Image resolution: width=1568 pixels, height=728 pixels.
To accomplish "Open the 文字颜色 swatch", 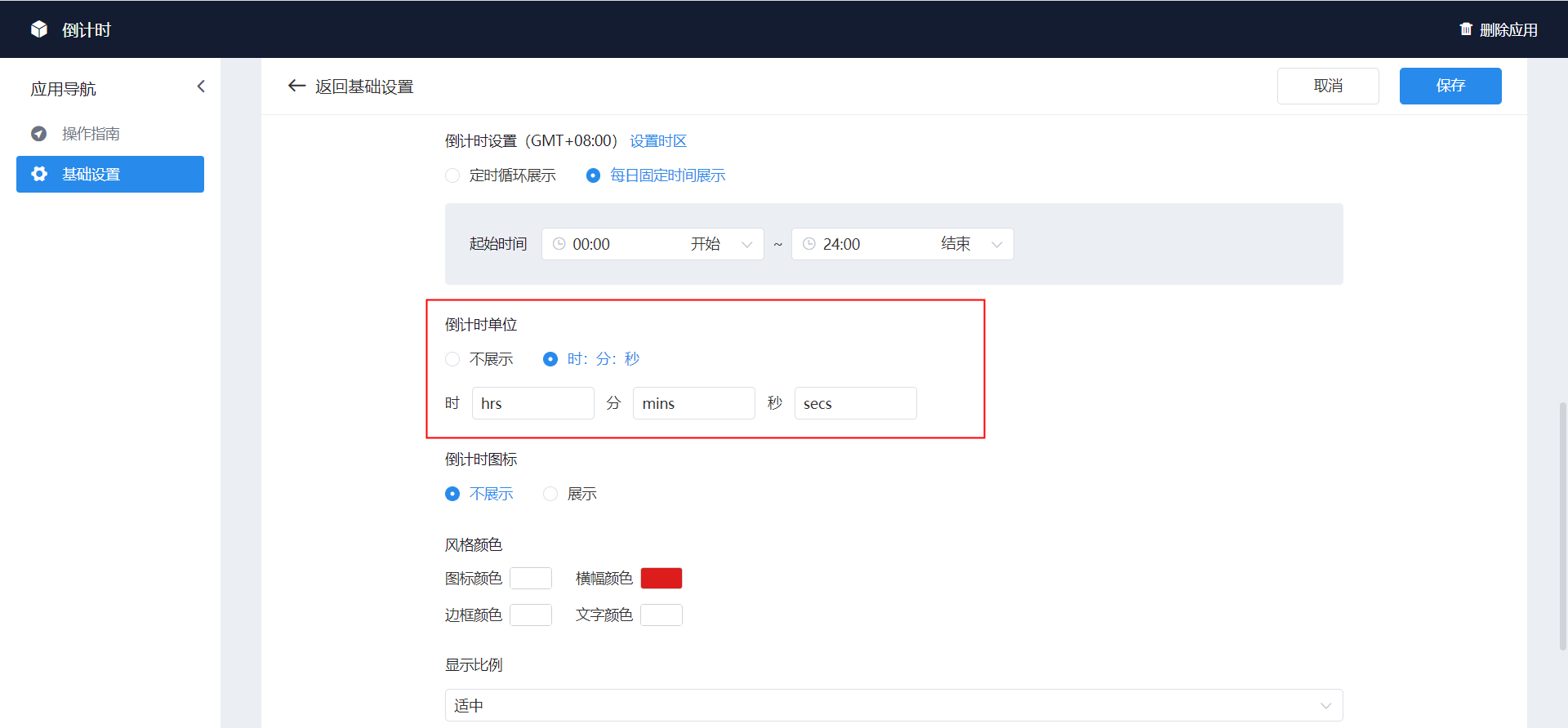I will point(661,615).
